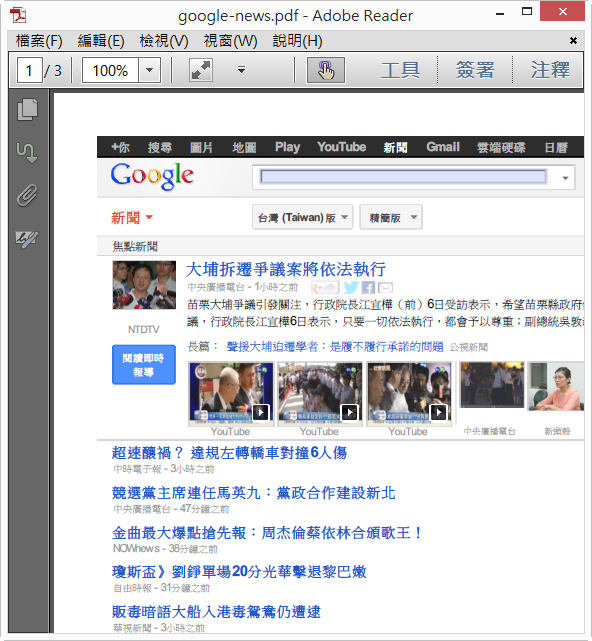Open the page thumbnails panel icon
The image size is (592, 641).
(x=27, y=110)
